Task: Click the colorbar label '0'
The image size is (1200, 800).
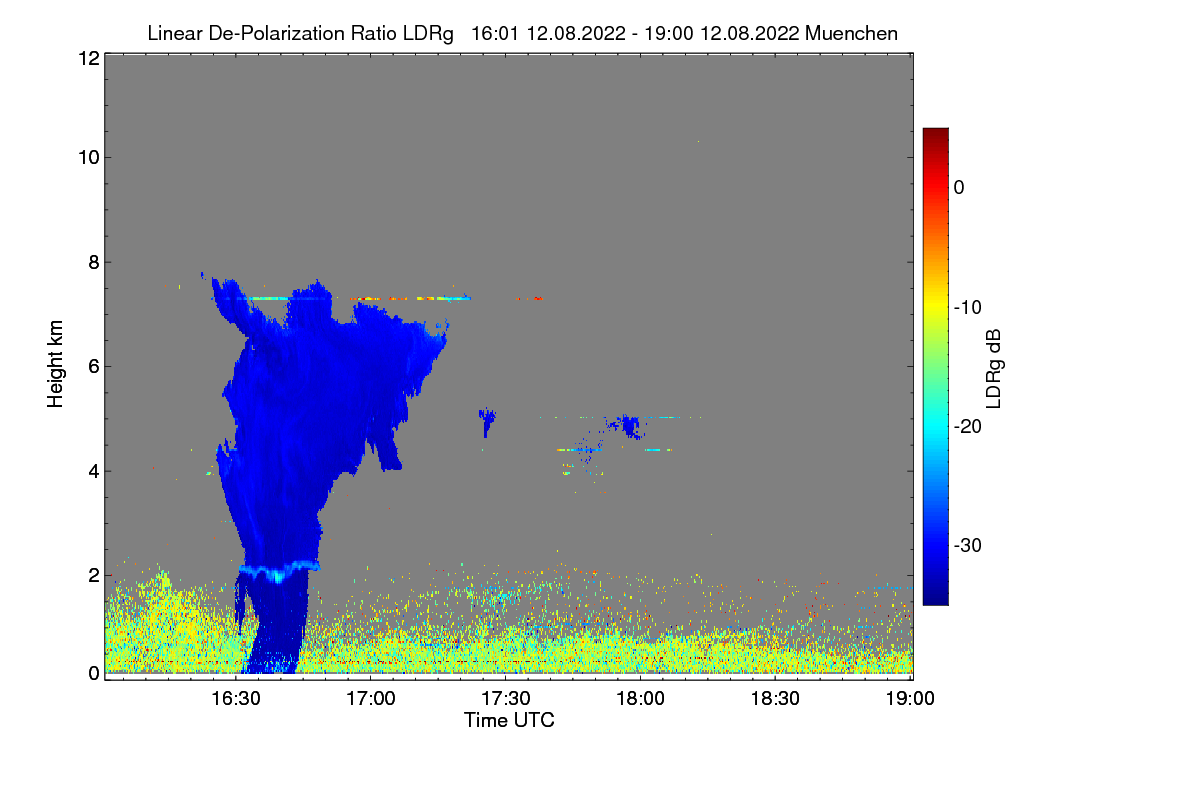Action: [x=959, y=187]
